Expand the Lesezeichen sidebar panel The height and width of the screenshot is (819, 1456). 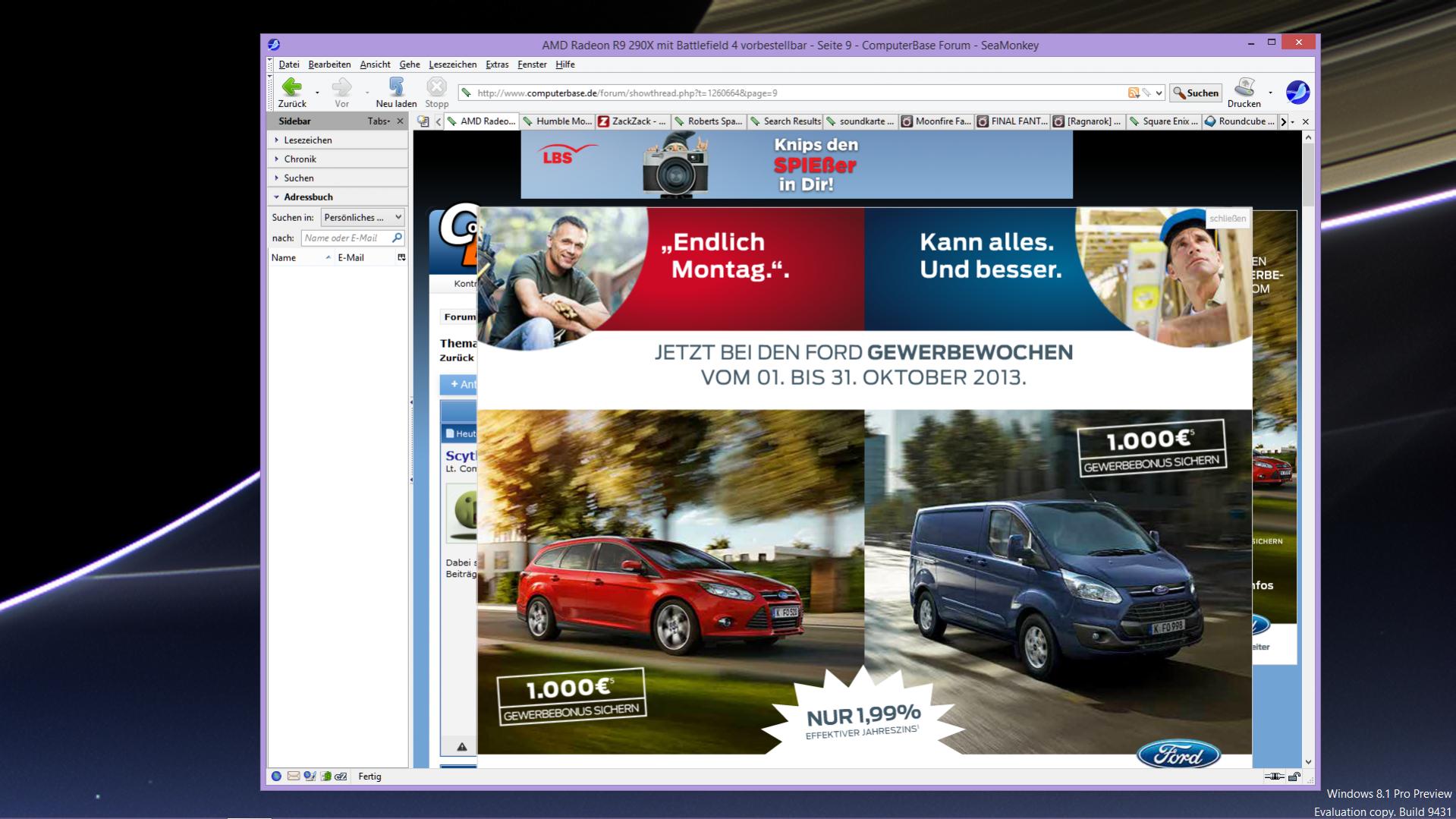tap(338, 140)
